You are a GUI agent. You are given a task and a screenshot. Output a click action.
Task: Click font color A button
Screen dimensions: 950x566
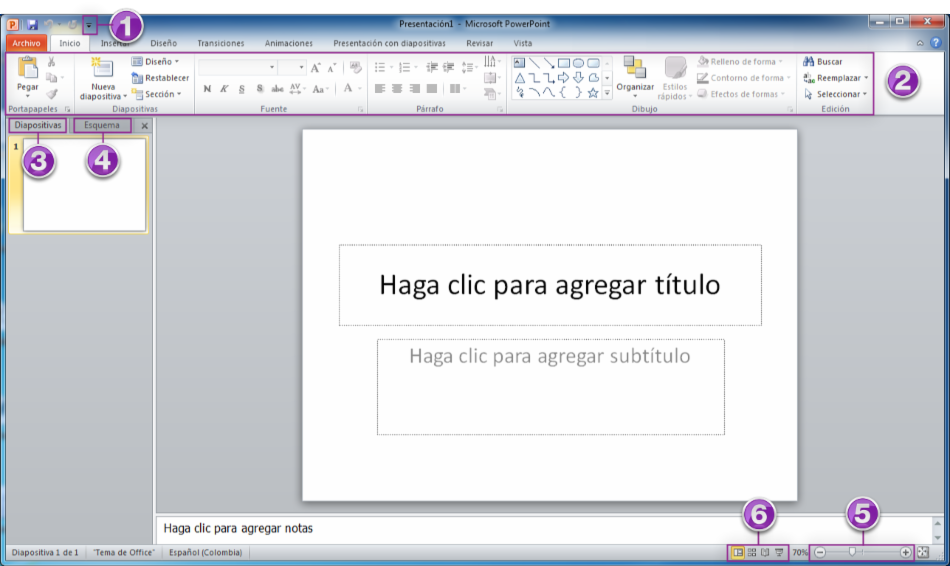348,89
